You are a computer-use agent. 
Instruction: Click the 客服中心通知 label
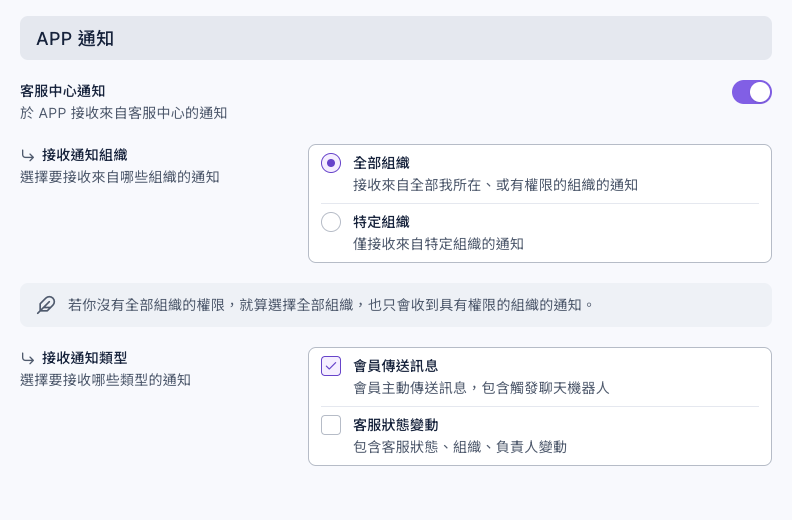click(x=63, y=91)
